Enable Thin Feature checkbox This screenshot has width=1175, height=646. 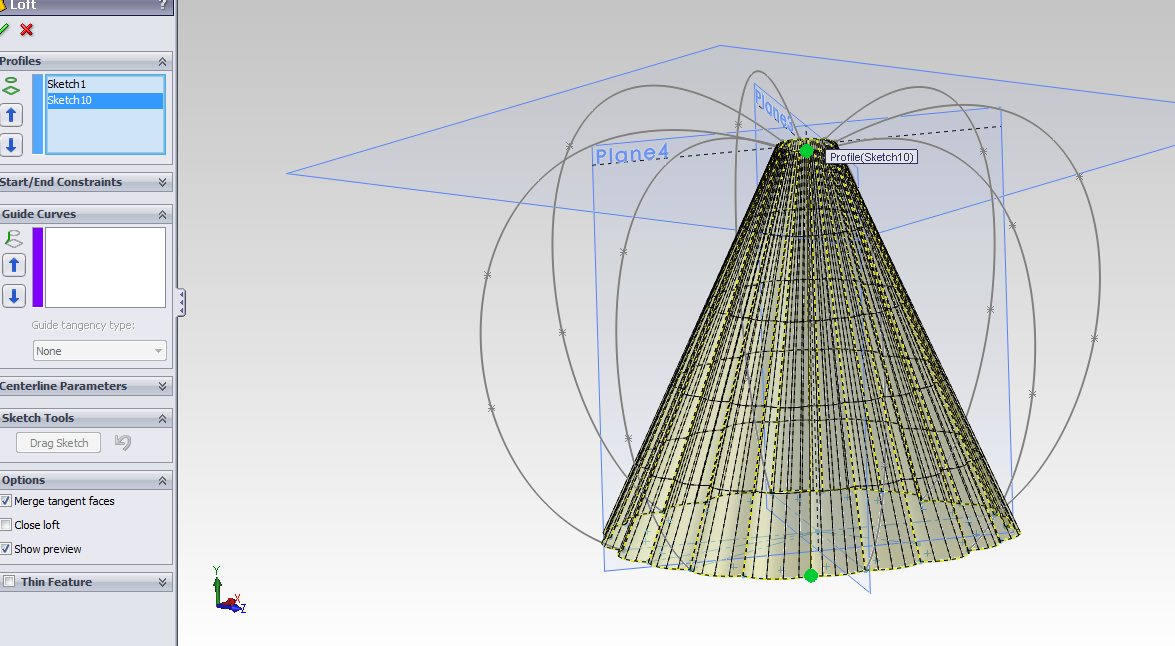click(x=9, y=582)
